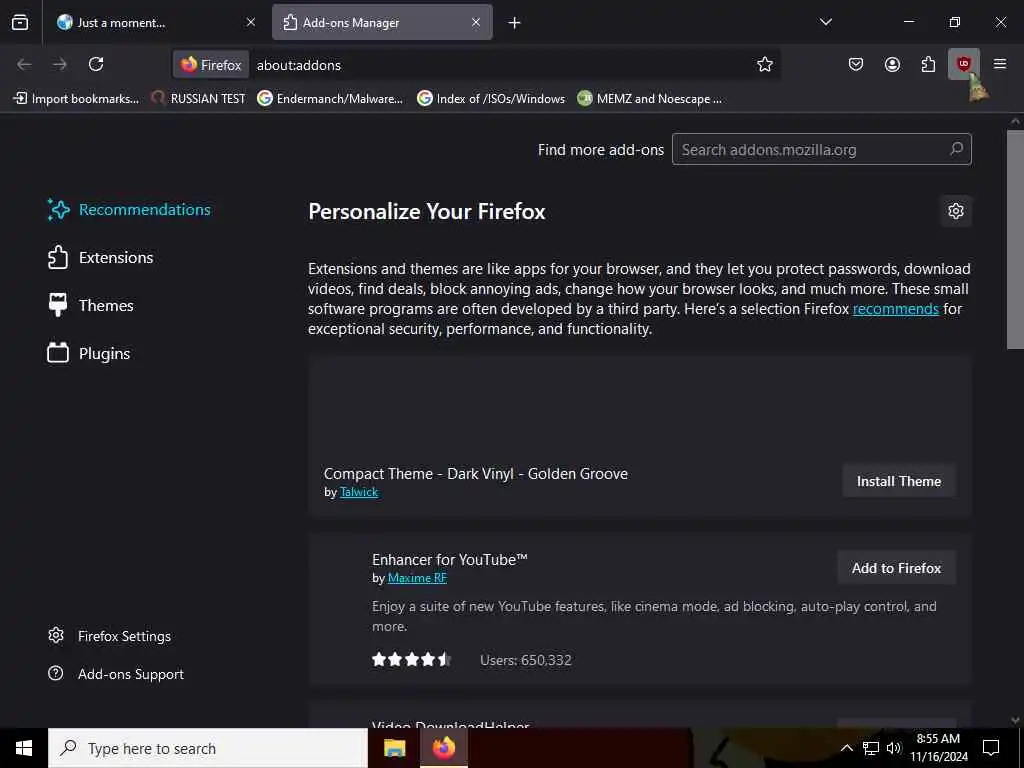This screenshot has width=1024, height=768.
Task: Open the Firefox View icon
Action: coord(20,22)
